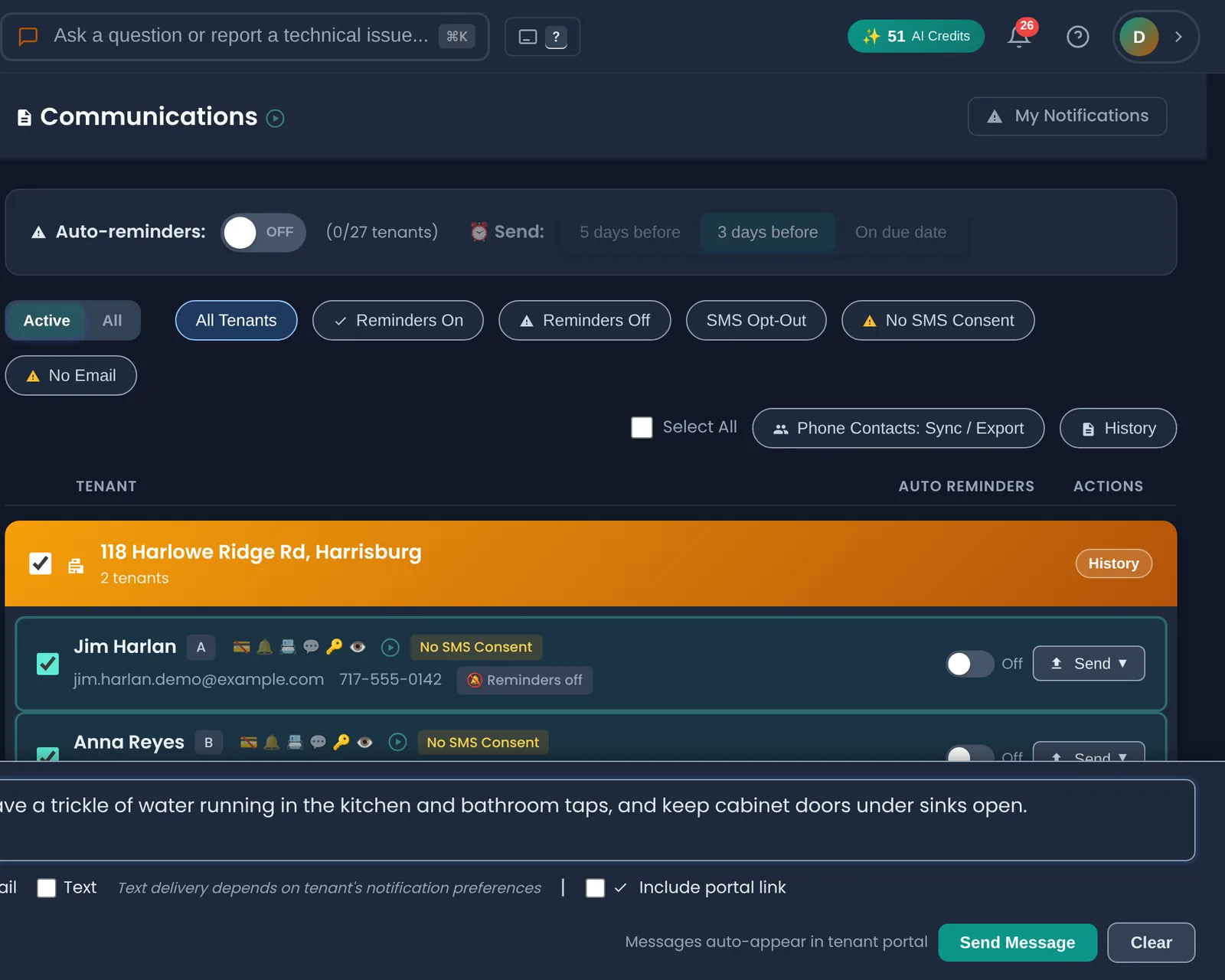Open My Notifications
Screen dimensions: 1225x980
pos(1067,116)
